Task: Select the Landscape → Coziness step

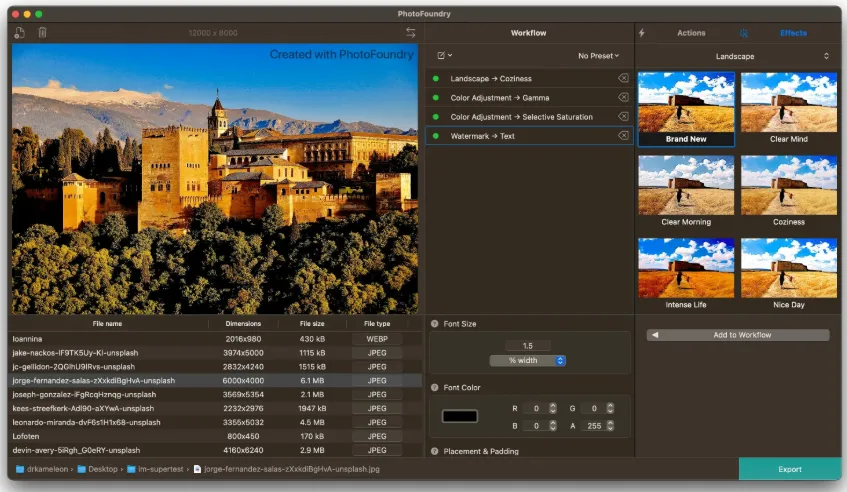Action: tap(529, 78)
